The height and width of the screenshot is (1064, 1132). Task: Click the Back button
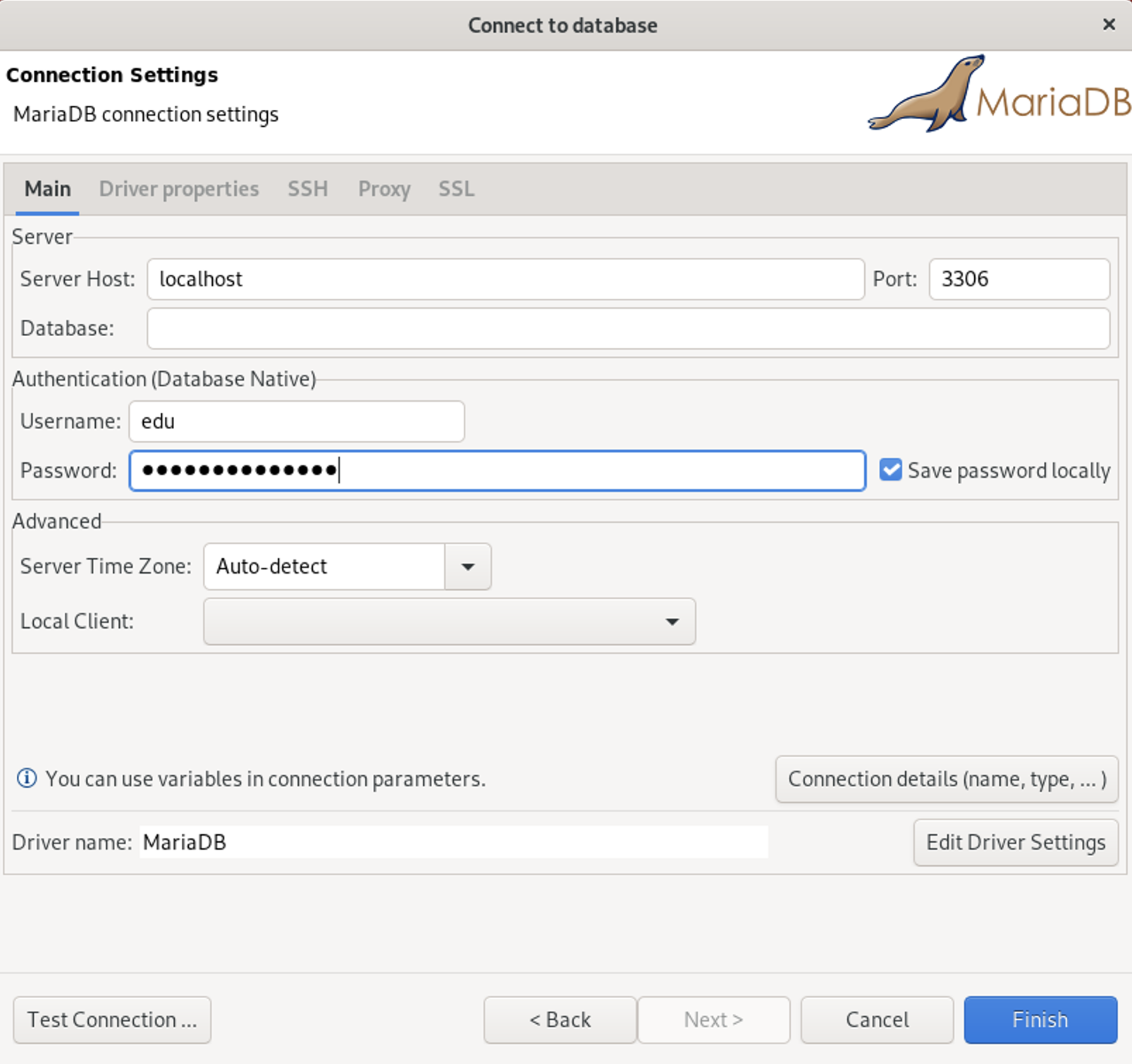559,1020
